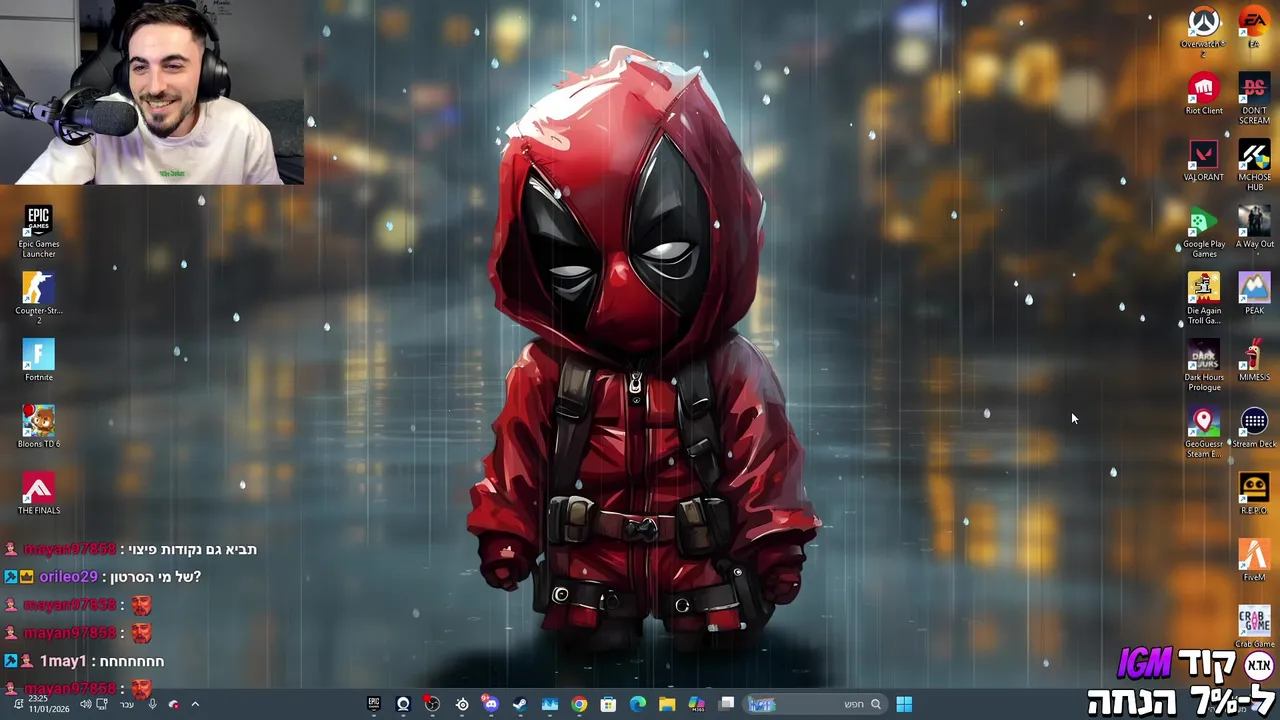Select the PEAK game icon
The width and height of the screenshot is (1280, 720).
point(1254,294)
